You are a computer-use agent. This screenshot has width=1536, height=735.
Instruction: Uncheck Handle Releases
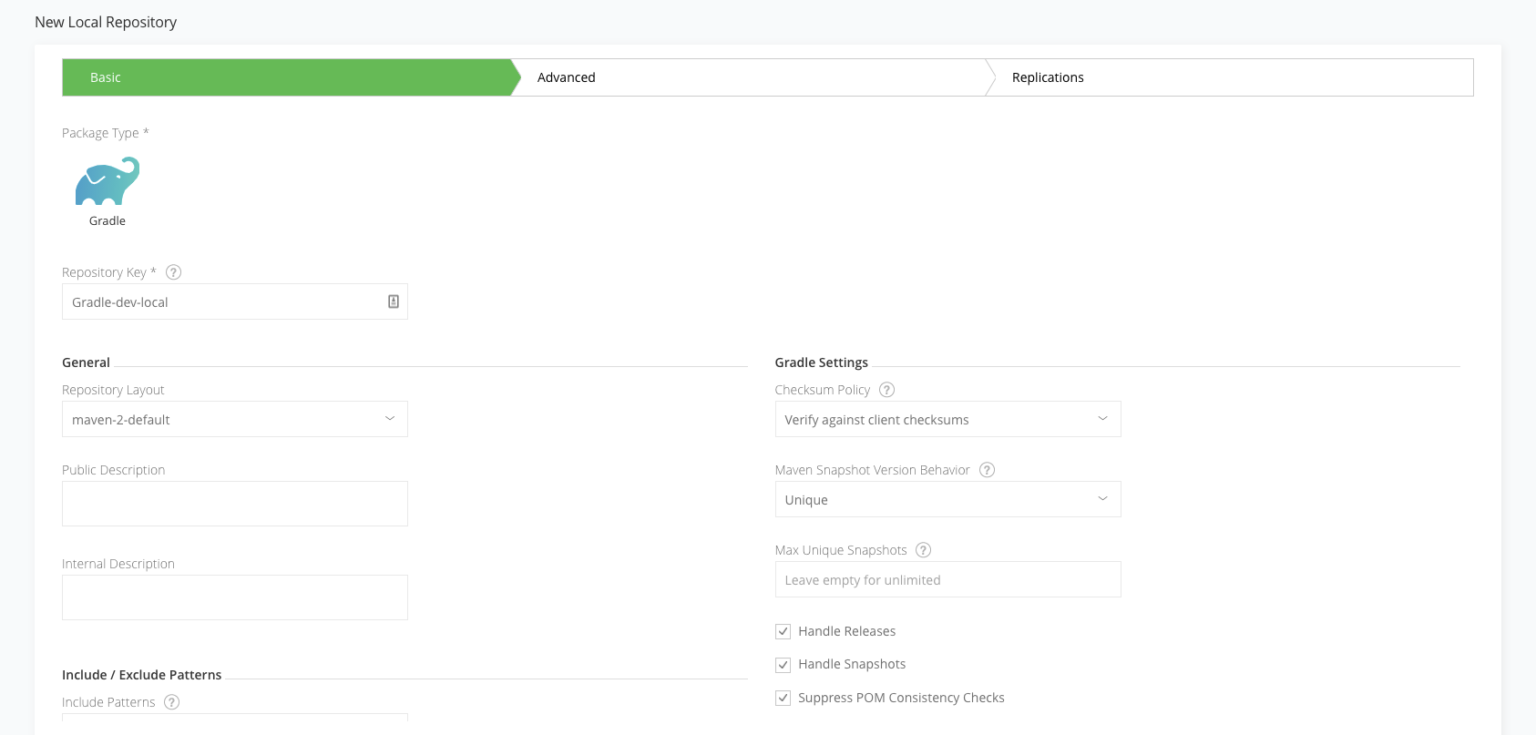tap(782, 630)
